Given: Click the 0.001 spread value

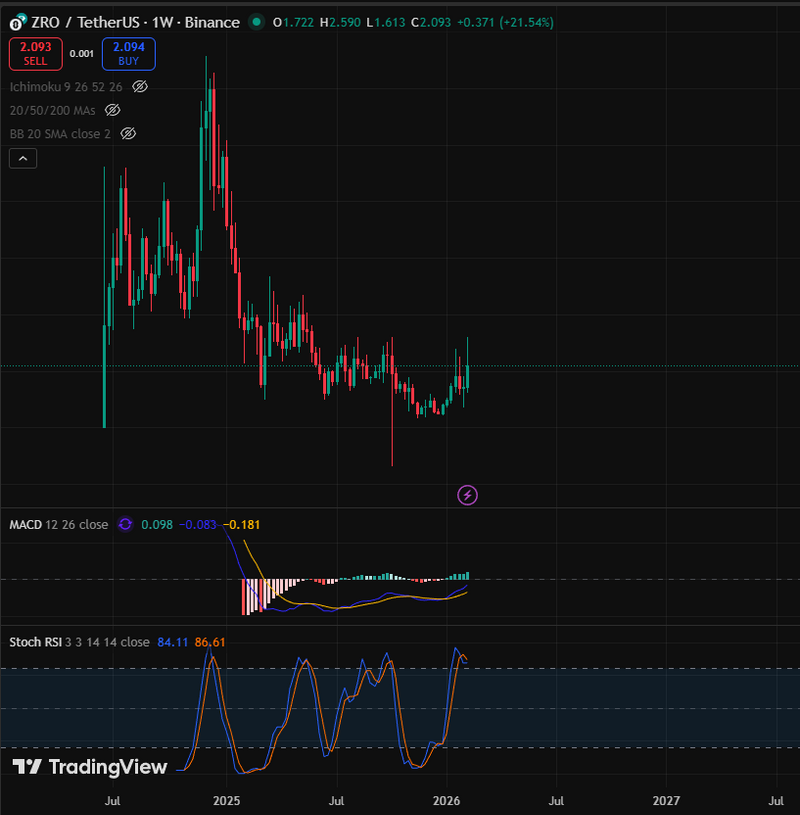Looking at the screenshot, I should tap(82, 54).
